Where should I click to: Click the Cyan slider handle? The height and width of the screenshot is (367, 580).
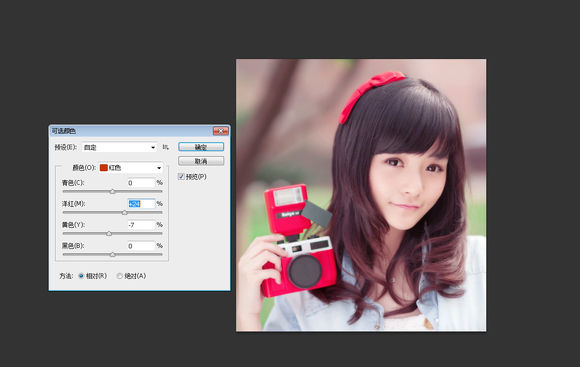point(112,191)
